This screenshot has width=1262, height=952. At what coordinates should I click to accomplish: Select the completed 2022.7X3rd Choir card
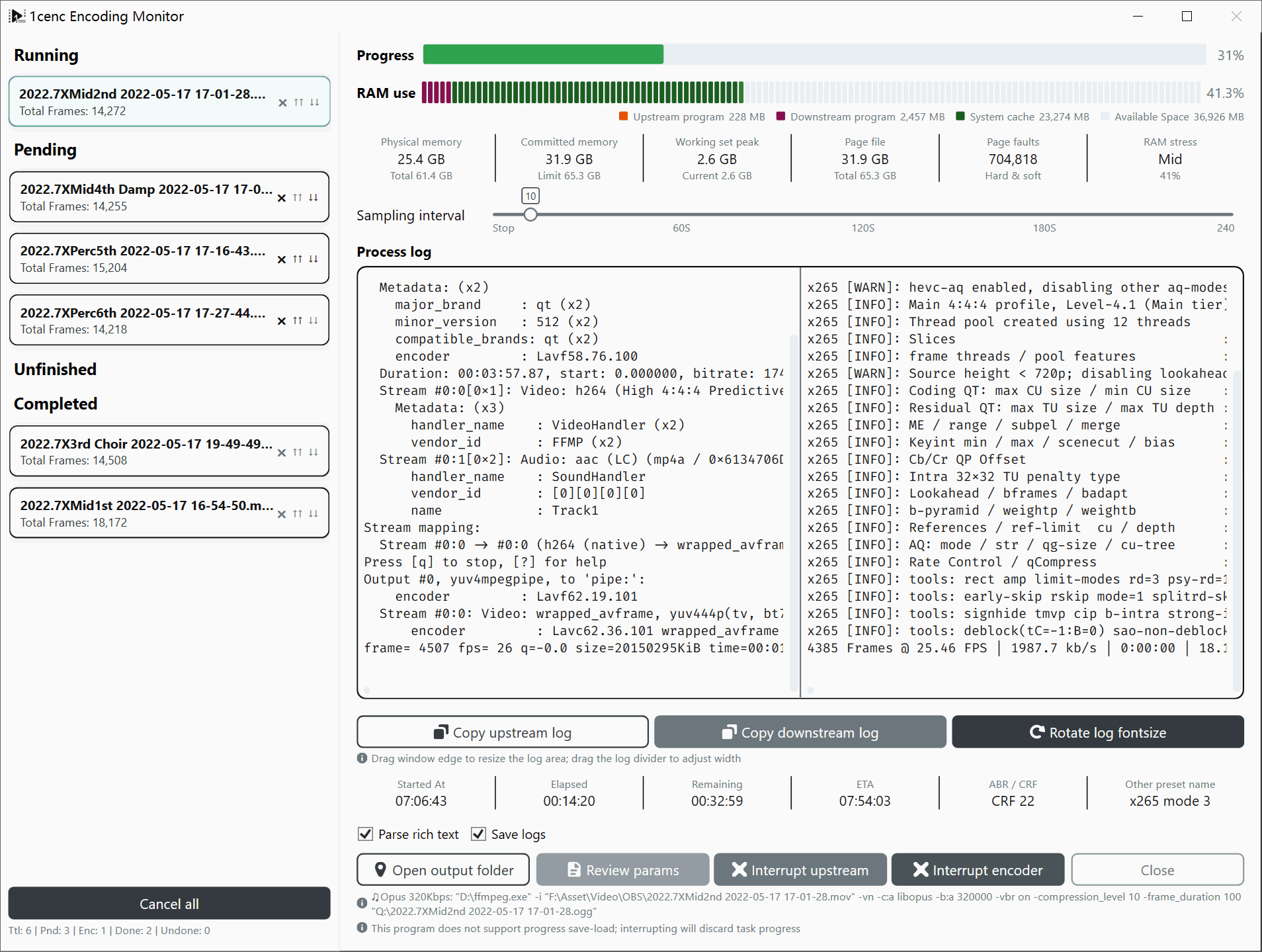(169, 451)
